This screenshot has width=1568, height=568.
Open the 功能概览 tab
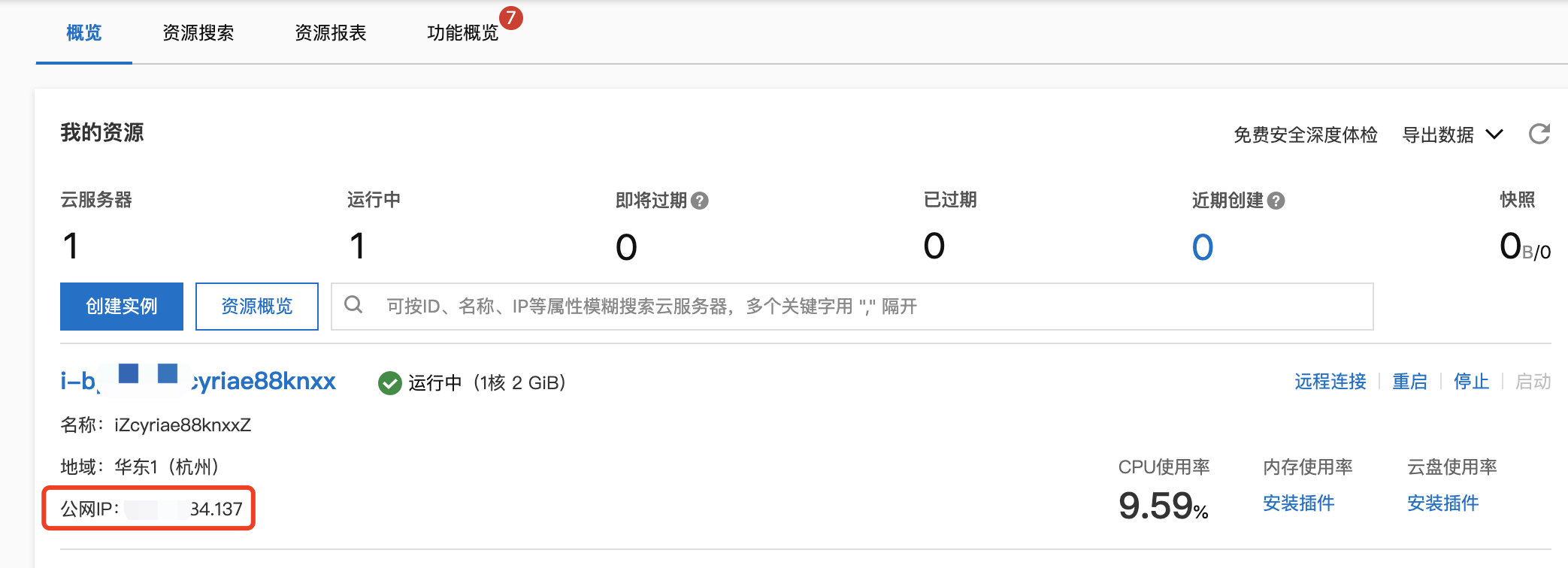(463, 32)
